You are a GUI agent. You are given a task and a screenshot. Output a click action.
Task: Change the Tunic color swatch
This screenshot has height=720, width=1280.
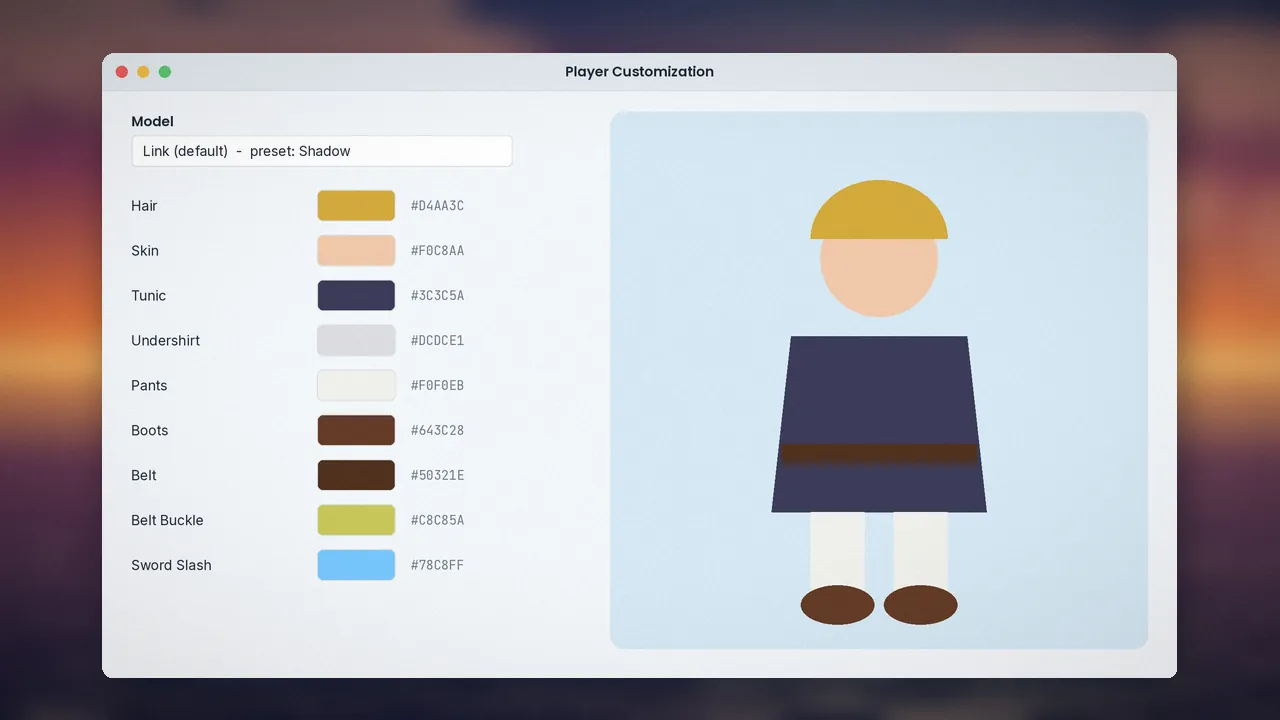(x=356, y=296)
